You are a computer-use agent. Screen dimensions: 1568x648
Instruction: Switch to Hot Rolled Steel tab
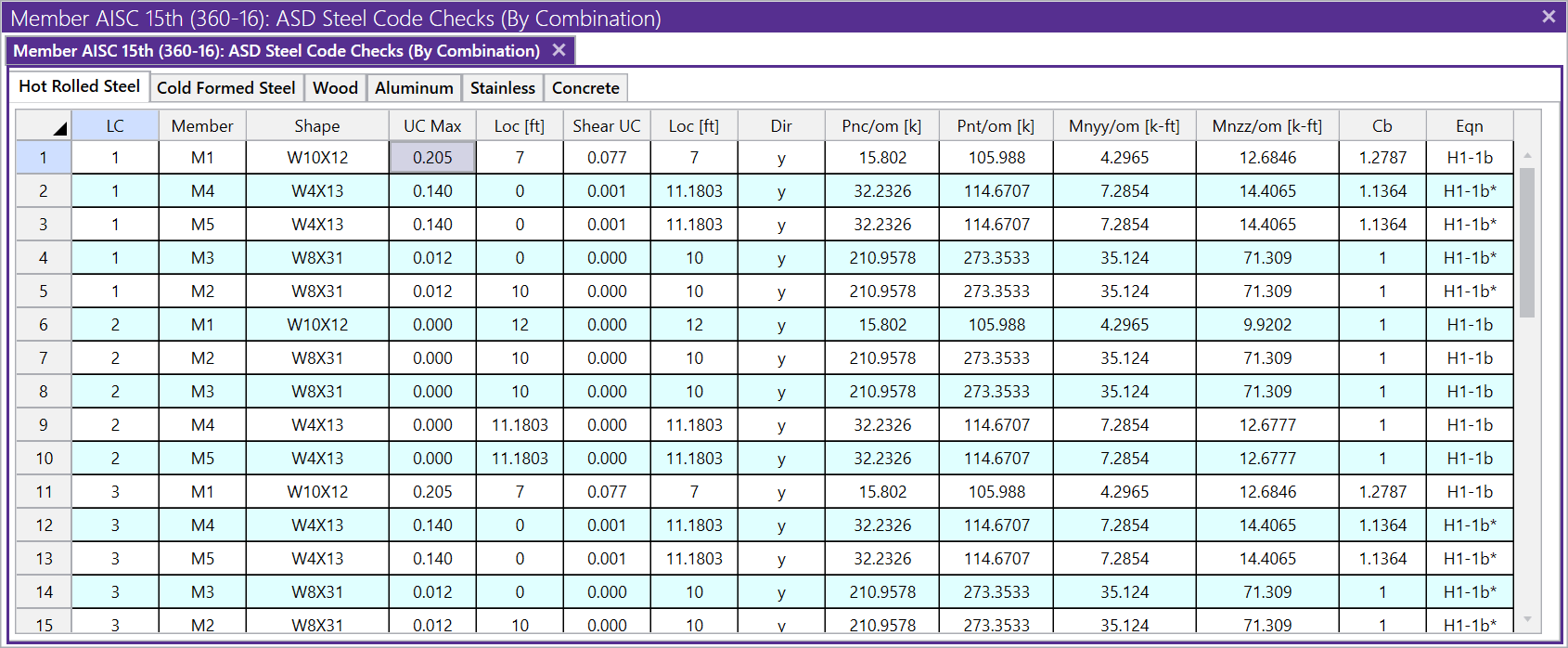click(x=79, y=86)
